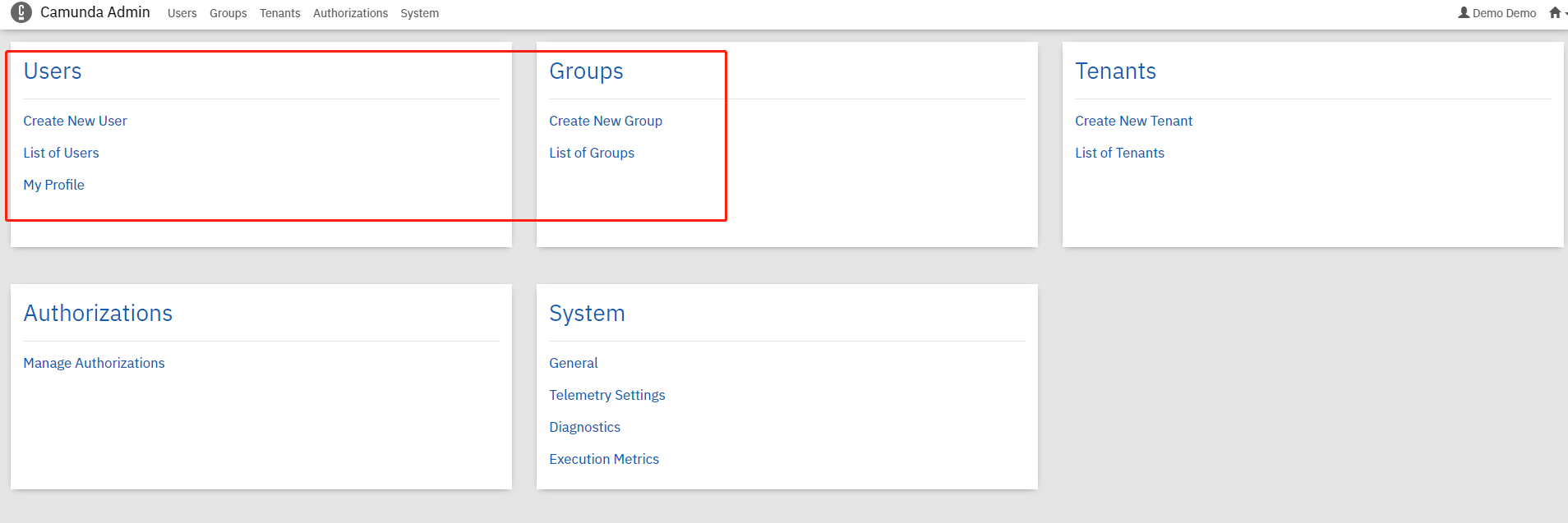Open the home app switcher icon
This screenshot has height=523, width=1568.
(x=1555, y=13)
